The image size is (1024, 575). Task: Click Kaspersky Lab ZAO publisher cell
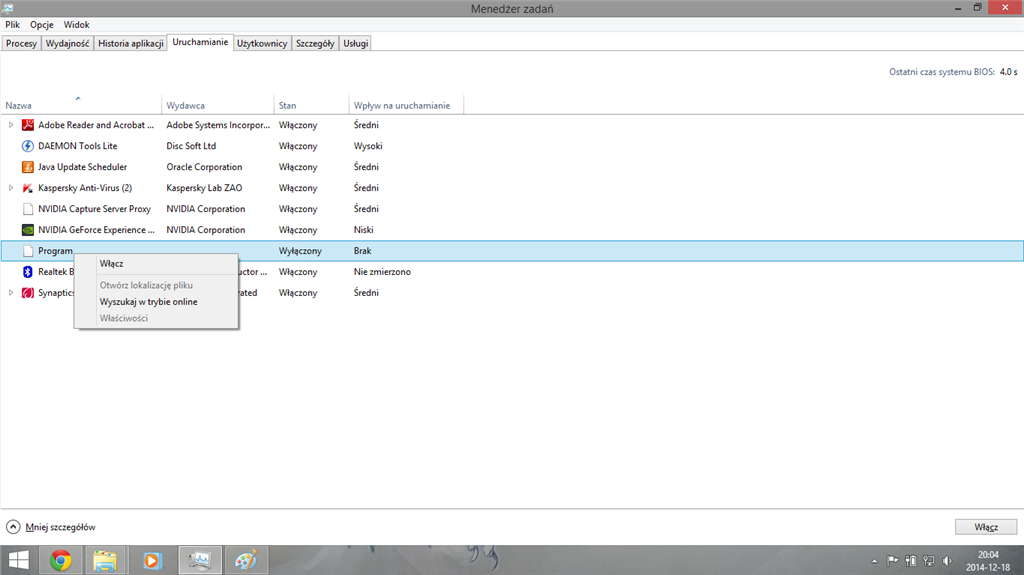coord(204,188)
